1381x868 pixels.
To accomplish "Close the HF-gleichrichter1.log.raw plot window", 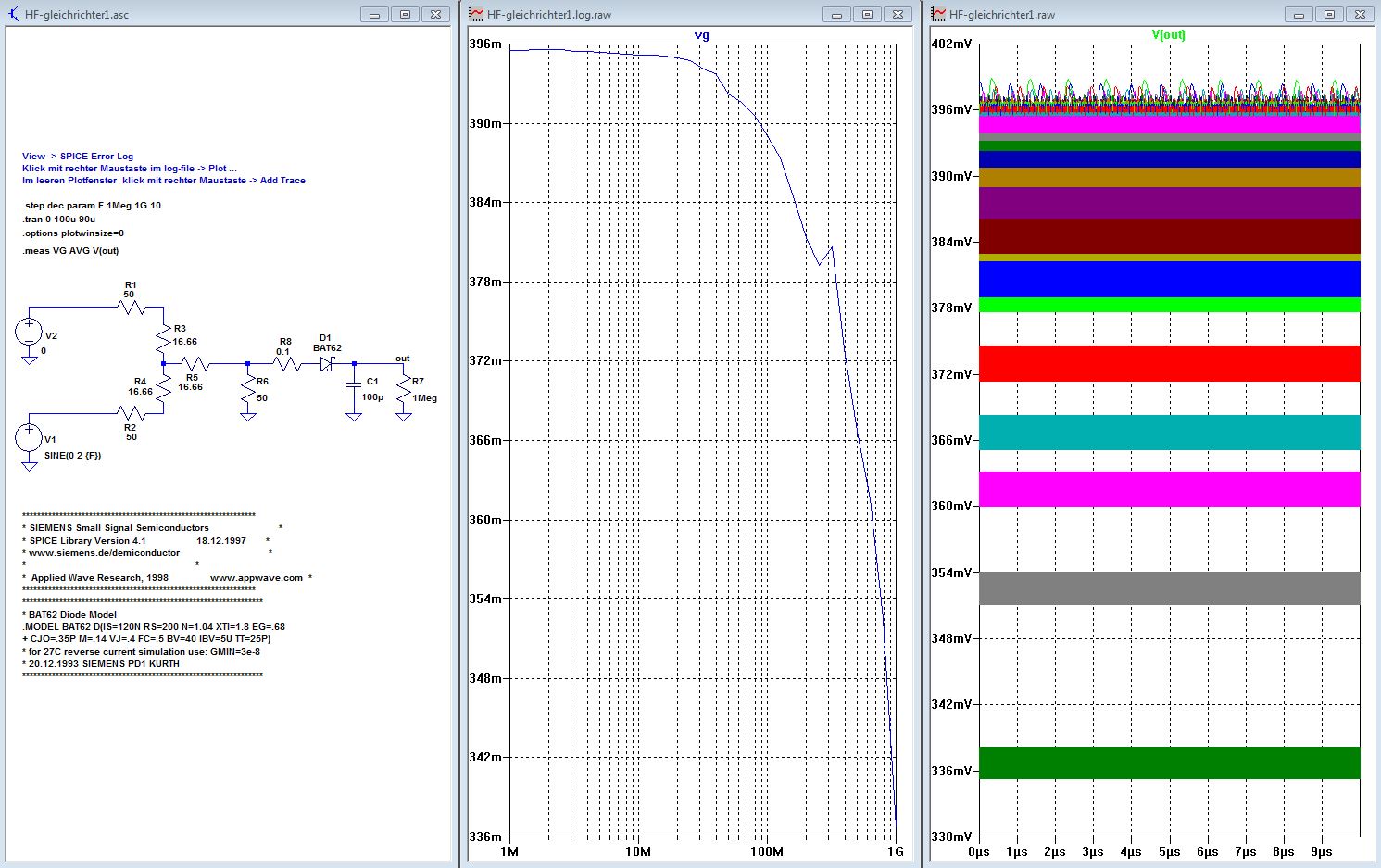I will [898, 15].
